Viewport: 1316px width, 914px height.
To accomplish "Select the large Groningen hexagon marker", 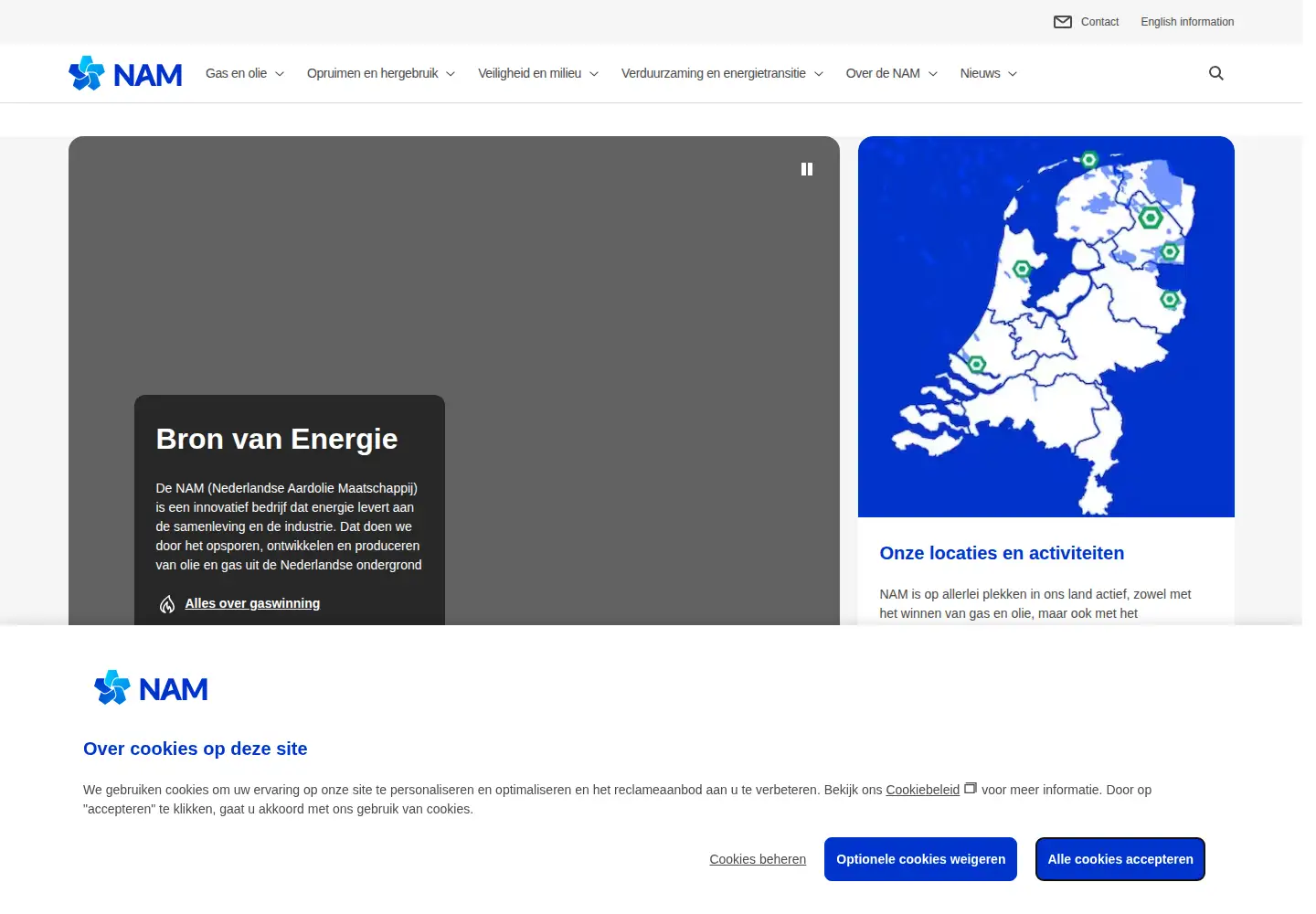I will click(1151, 218).
